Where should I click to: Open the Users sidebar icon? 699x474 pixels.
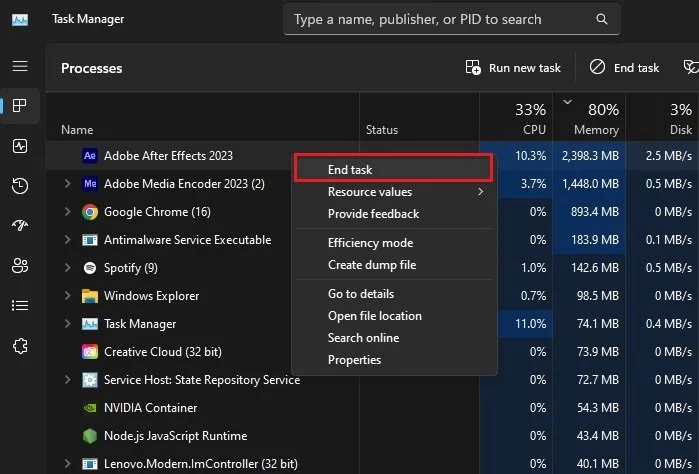tap(20, 265)
